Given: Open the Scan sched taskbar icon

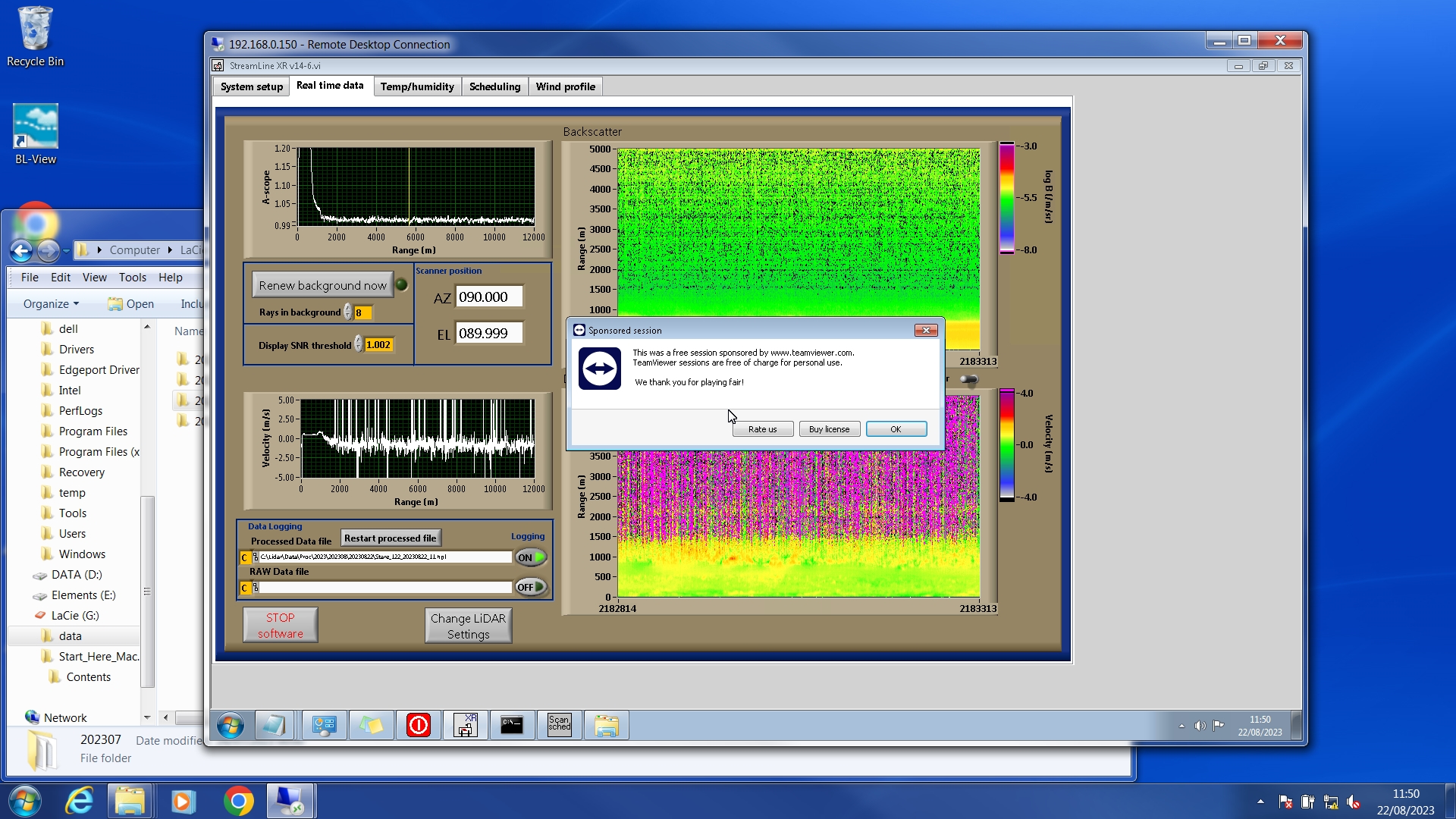Looking at the screenshot, I should pos(559,725).
